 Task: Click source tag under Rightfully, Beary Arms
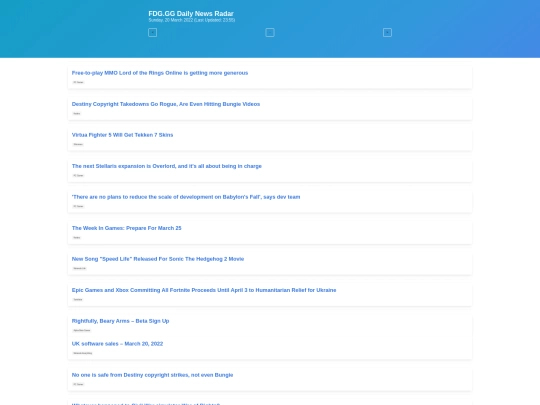82,330
